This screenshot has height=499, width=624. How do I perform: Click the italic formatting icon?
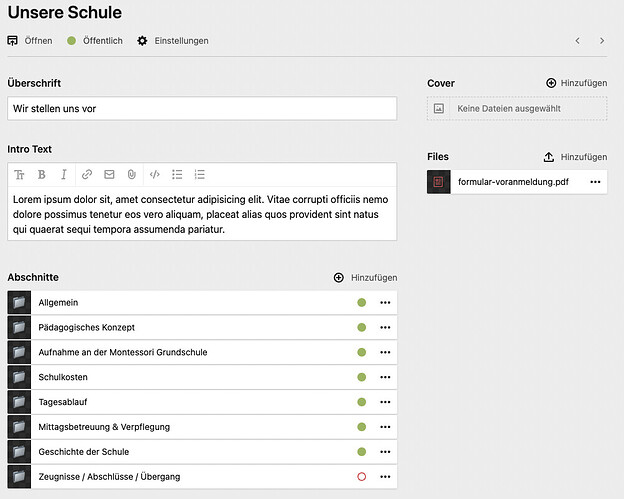pos(64,174)
